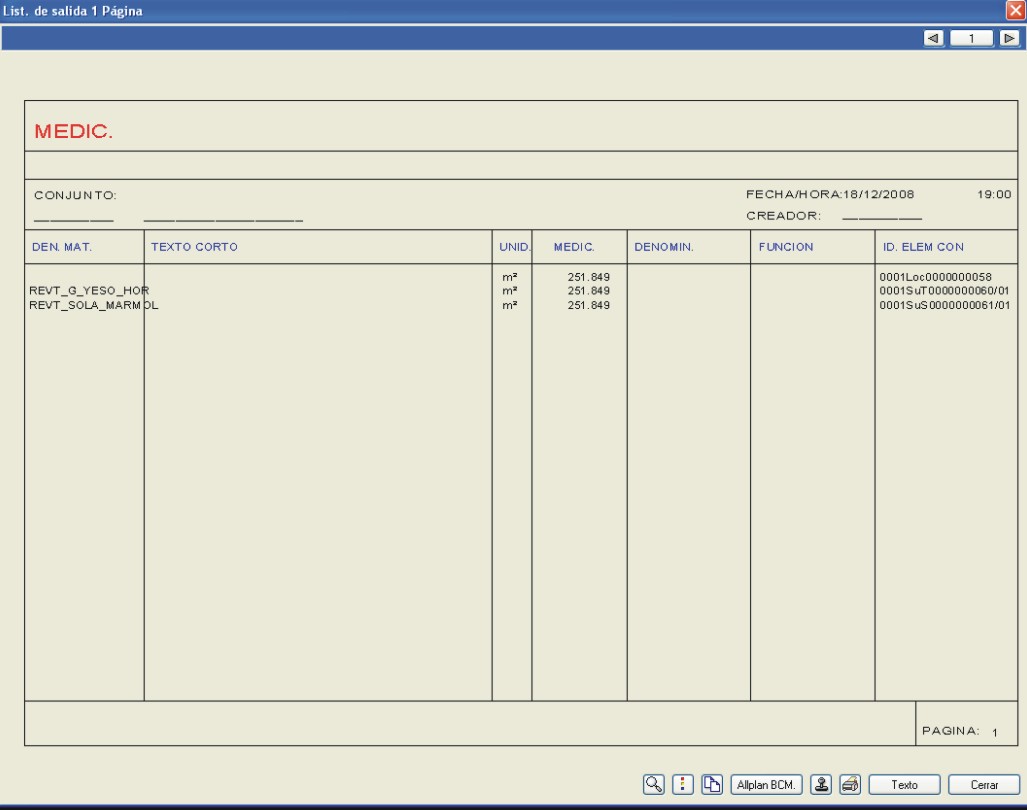Click the m² unit in REVT_SOLA_MARMOL row
The height and width of the screenshot is (810, 1027).
510,305
